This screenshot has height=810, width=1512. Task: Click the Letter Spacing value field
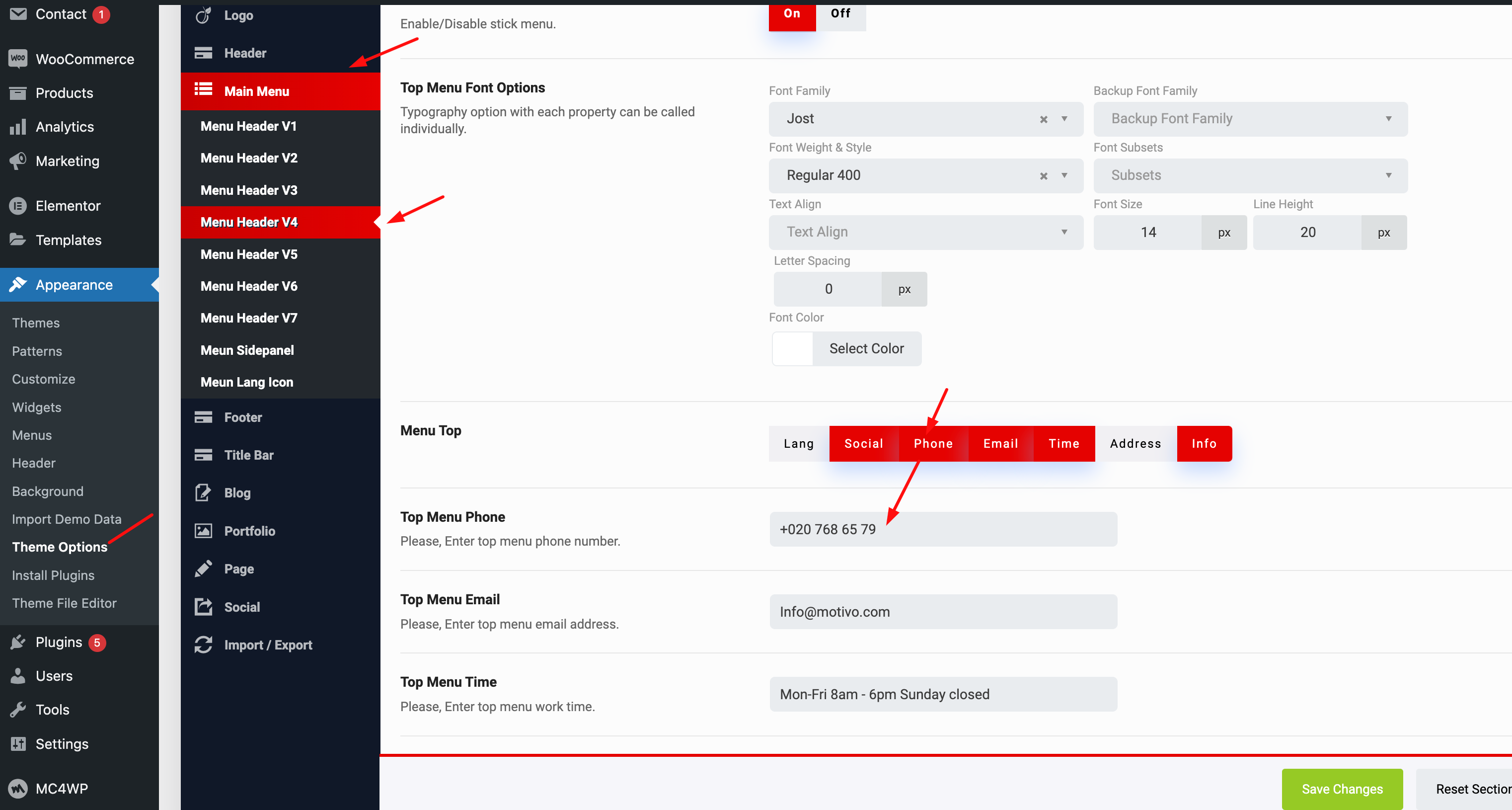[x=828, y=289]
